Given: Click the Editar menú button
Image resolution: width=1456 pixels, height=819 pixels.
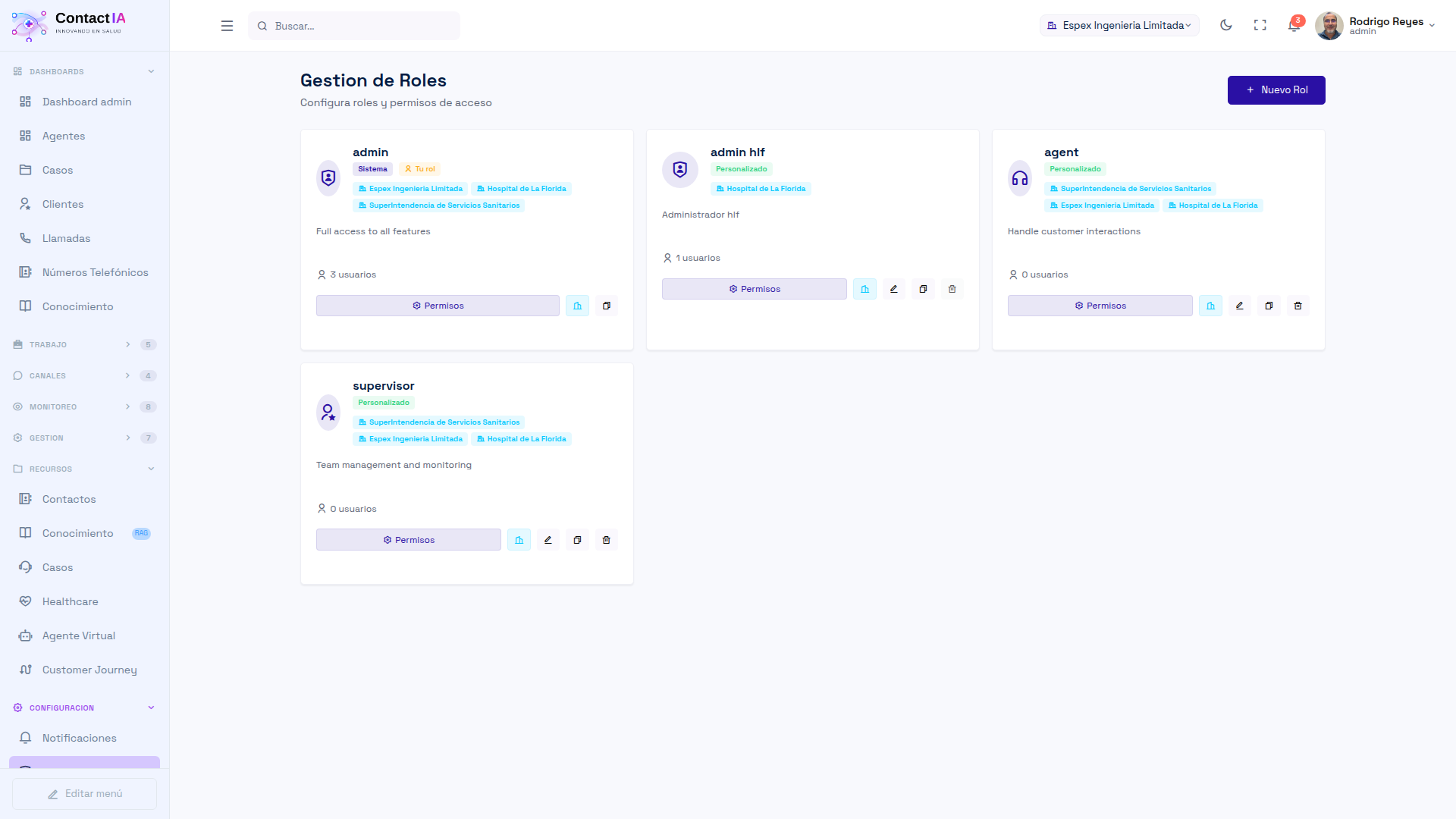Looking at the screenshot, I should coord(84,794).
